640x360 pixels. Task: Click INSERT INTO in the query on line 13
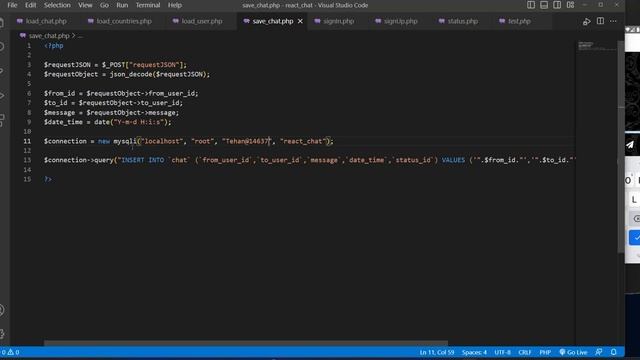tap(143, 160)
